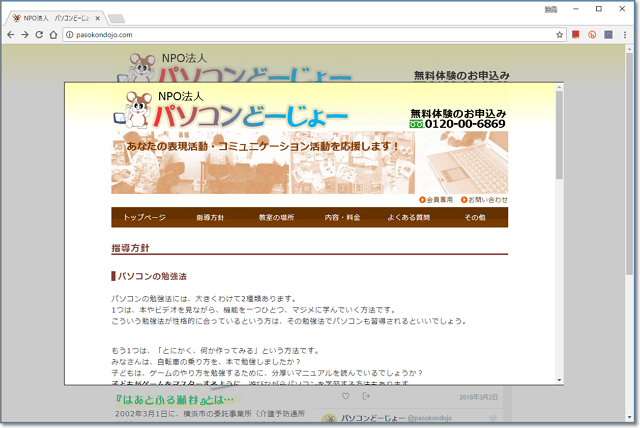Go to the browser home page
This screenshot has height=428, width=640.
pyautogui.click(x=54, y=34)
